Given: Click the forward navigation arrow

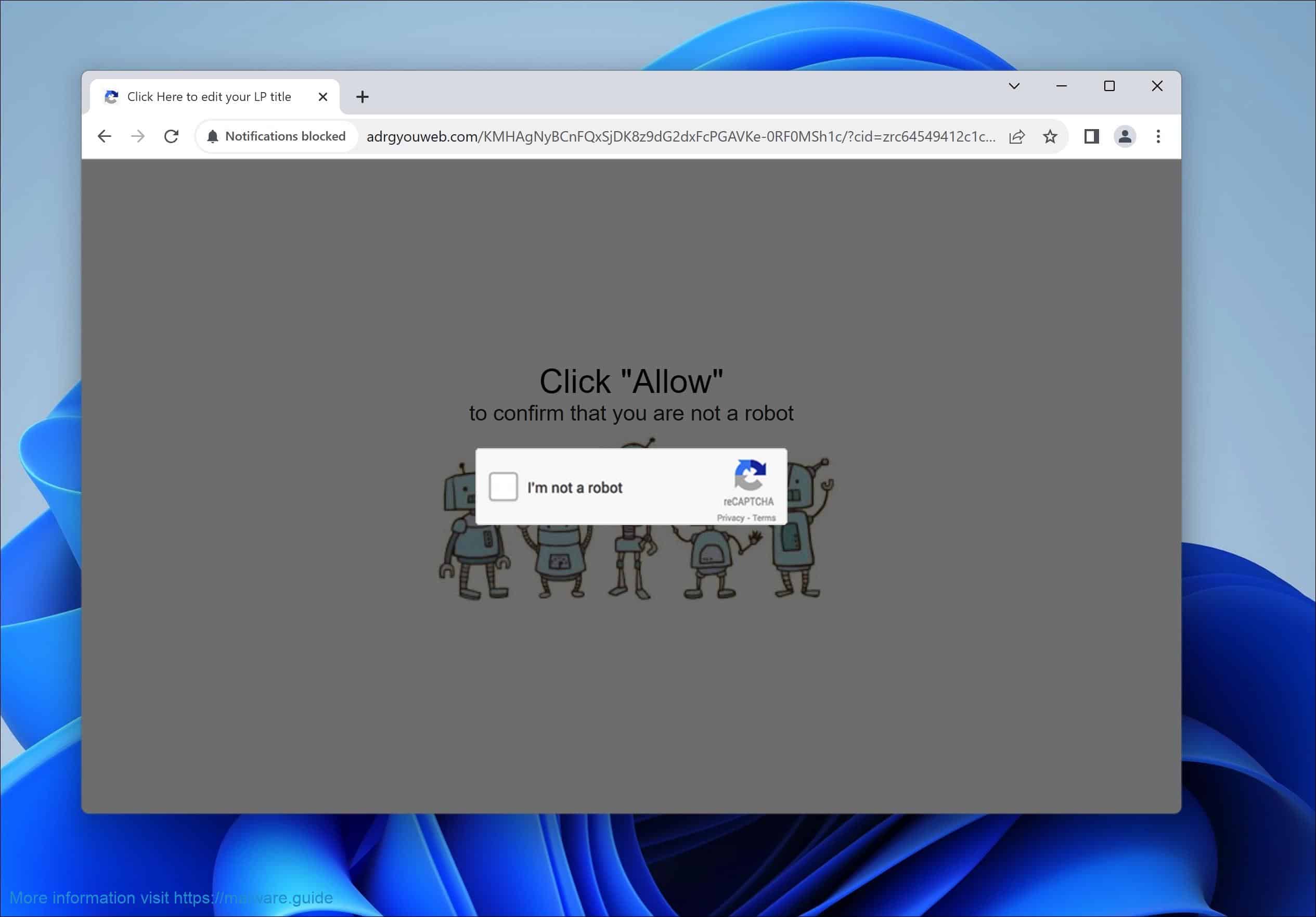Looking at the screenshot, I should [x=137, y=136].
